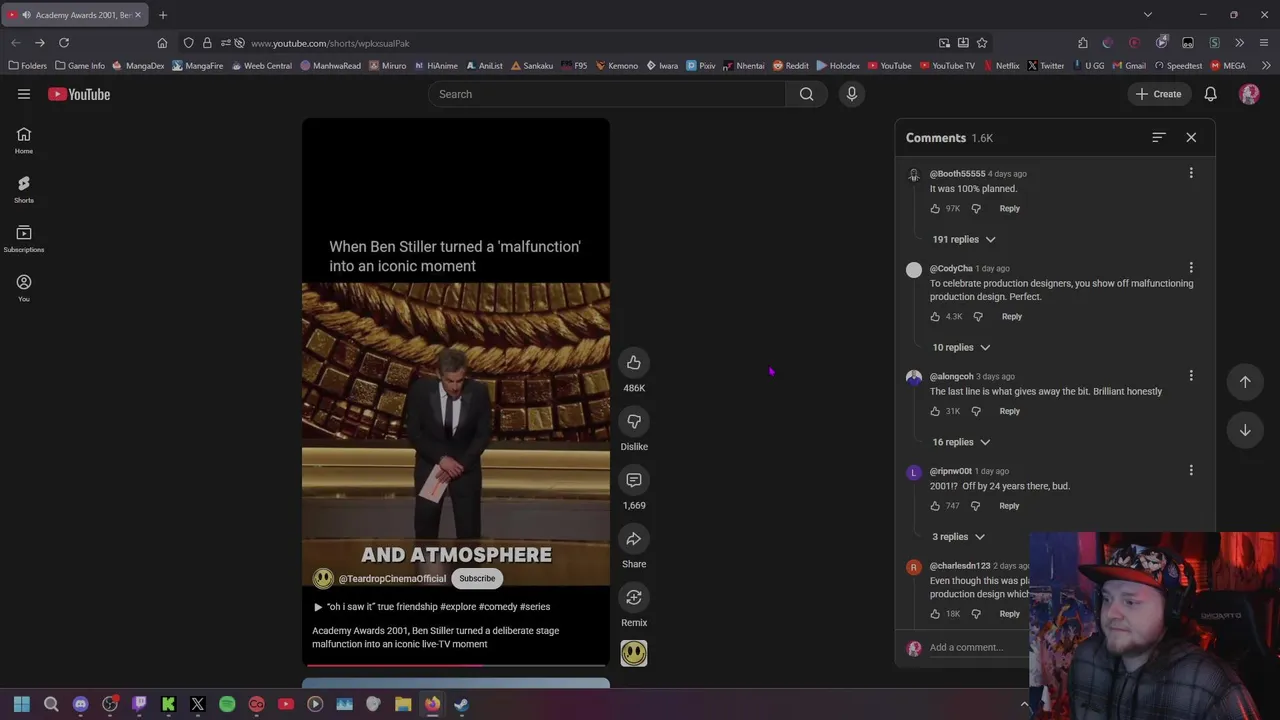Viewport: 1280px width, 720px height.
Task: Open action menu for alongcoh's comment
Action: click(1191, 376)
